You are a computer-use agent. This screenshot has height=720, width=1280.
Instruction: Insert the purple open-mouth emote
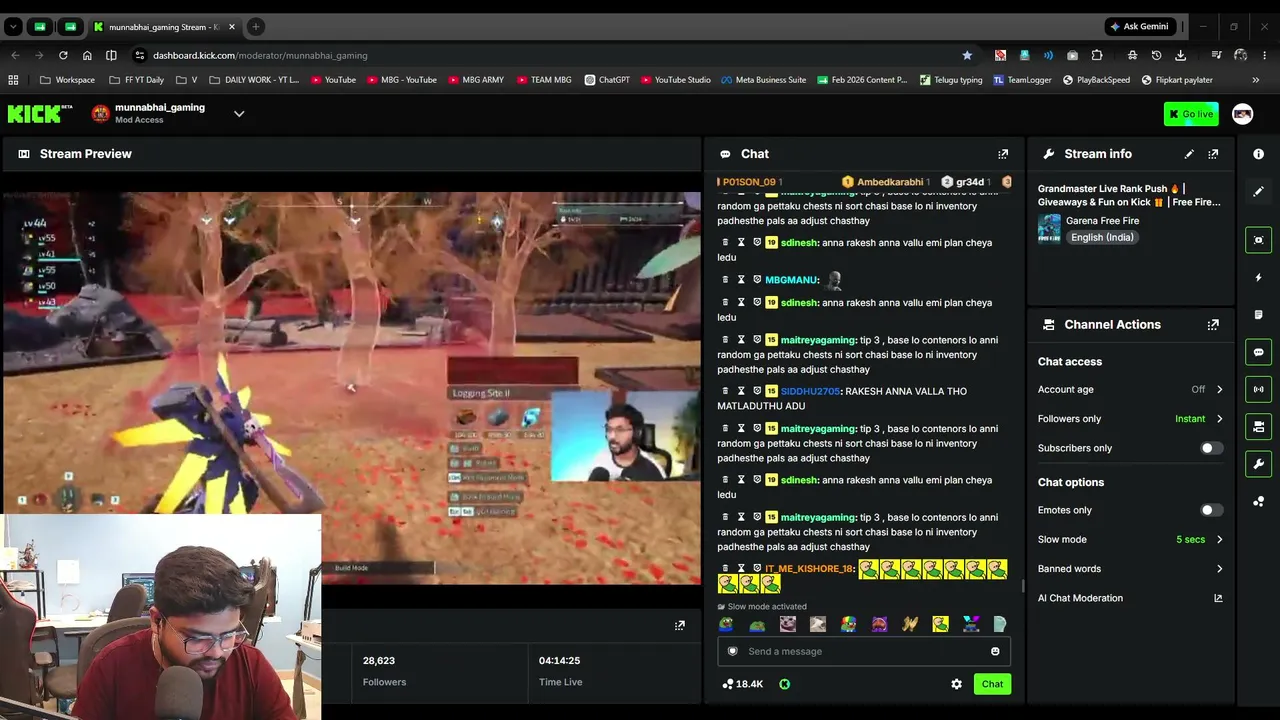tap(879, 624)
